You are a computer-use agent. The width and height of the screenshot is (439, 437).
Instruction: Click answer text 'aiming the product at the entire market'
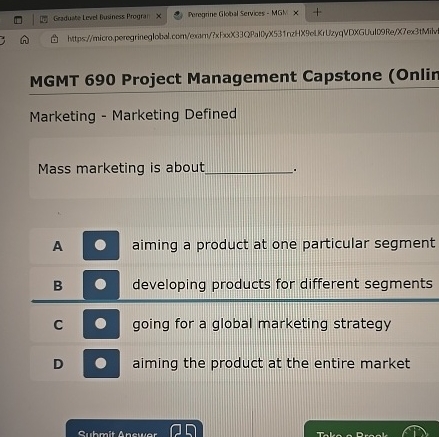pos(271,363)
